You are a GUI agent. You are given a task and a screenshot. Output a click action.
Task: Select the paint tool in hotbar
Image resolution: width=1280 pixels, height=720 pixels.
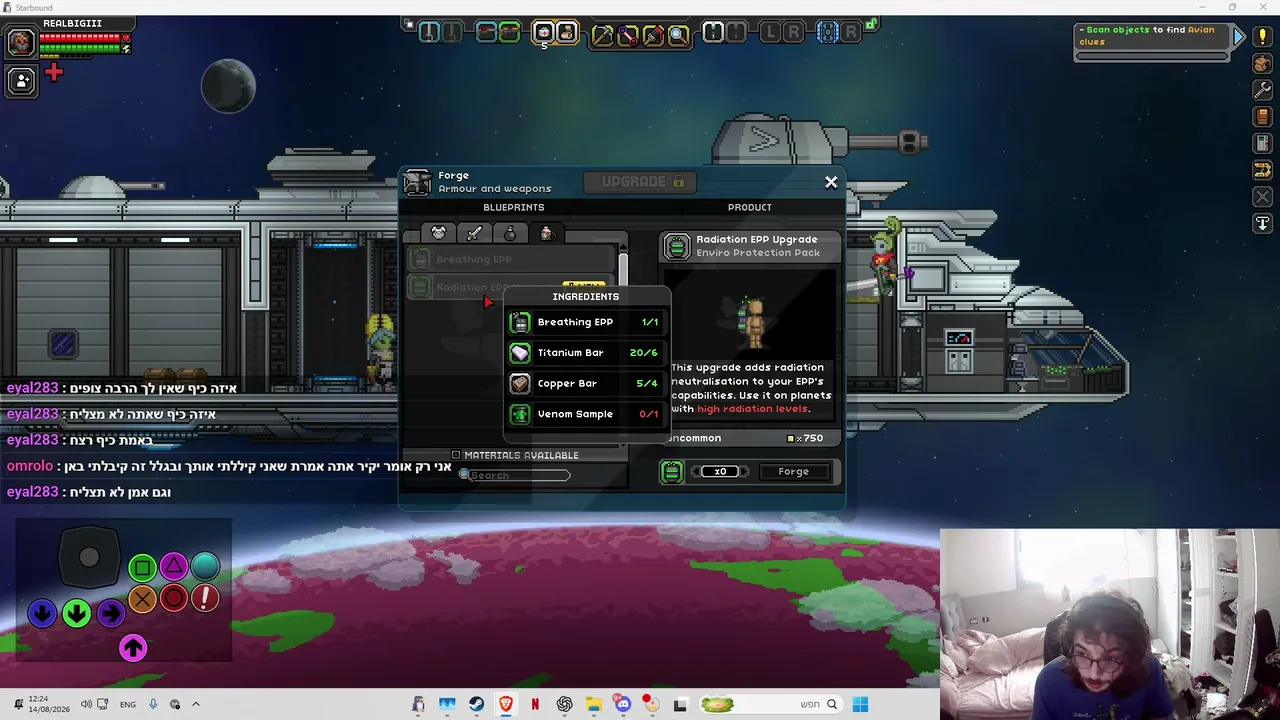653,36
